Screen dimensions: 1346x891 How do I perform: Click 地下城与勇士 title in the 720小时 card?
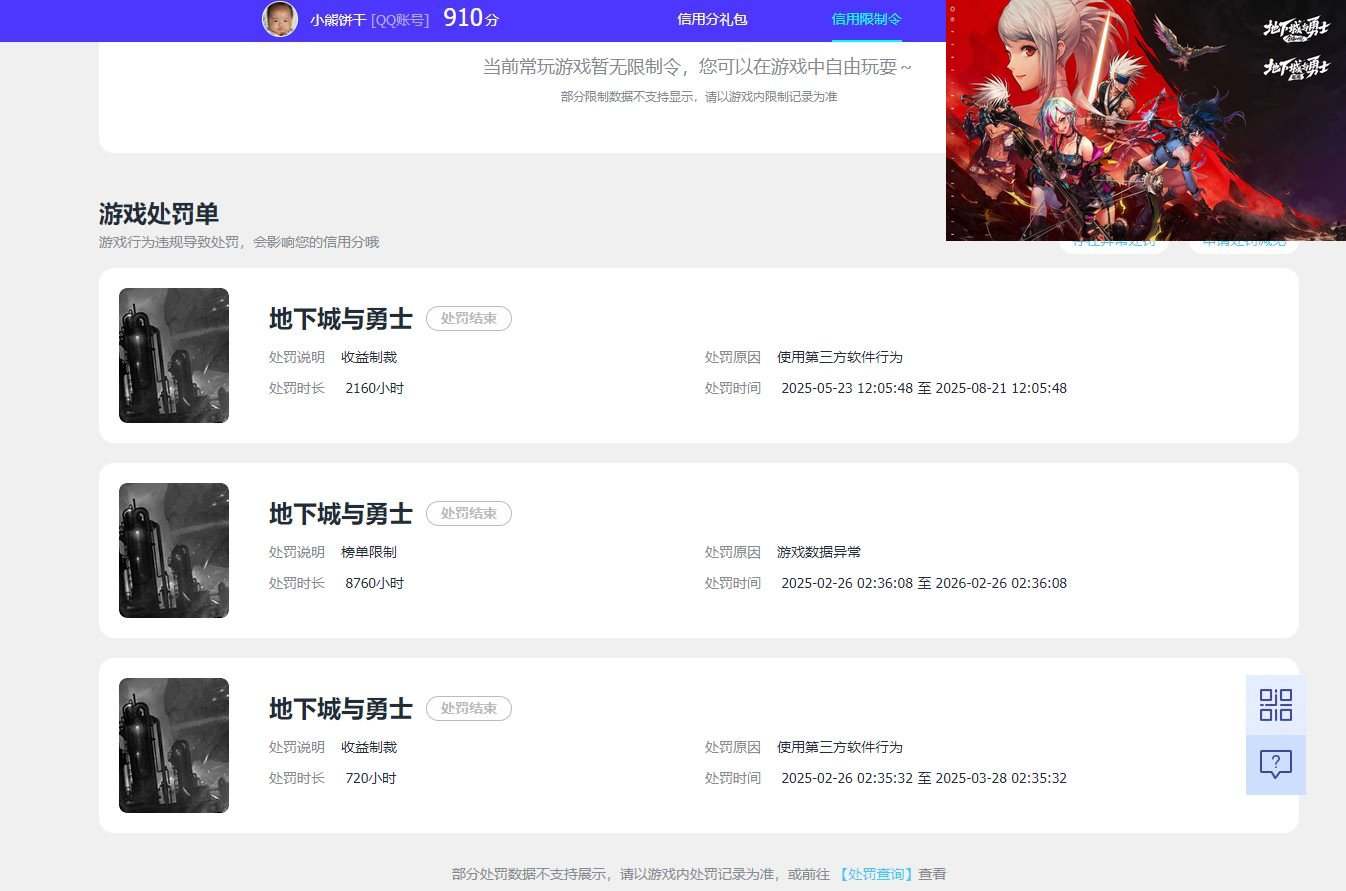[x=340, y=709]
